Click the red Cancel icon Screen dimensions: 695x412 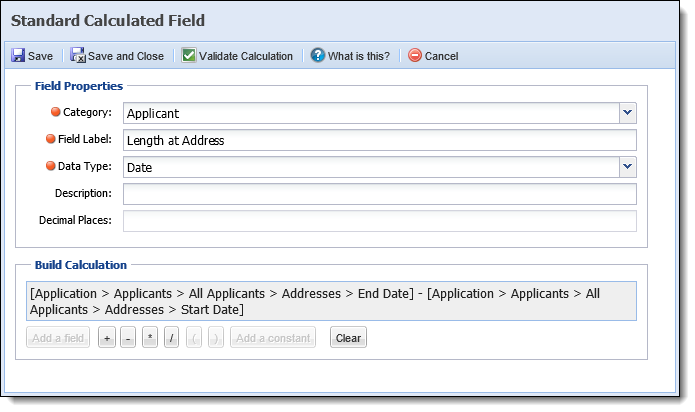pos(415,55)
